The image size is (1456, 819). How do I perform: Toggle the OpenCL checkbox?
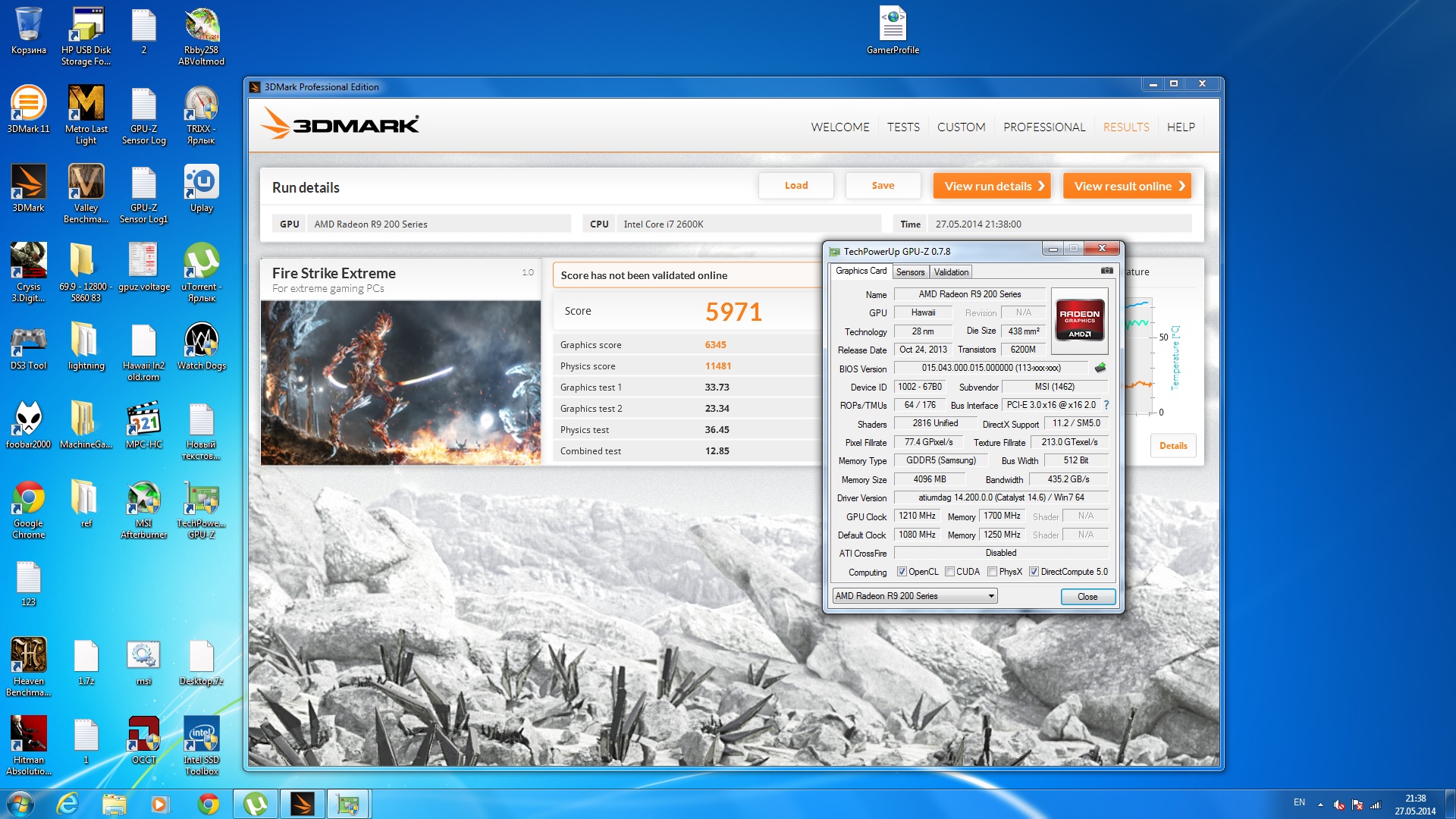pyautogui.click(x=902, y=572)
